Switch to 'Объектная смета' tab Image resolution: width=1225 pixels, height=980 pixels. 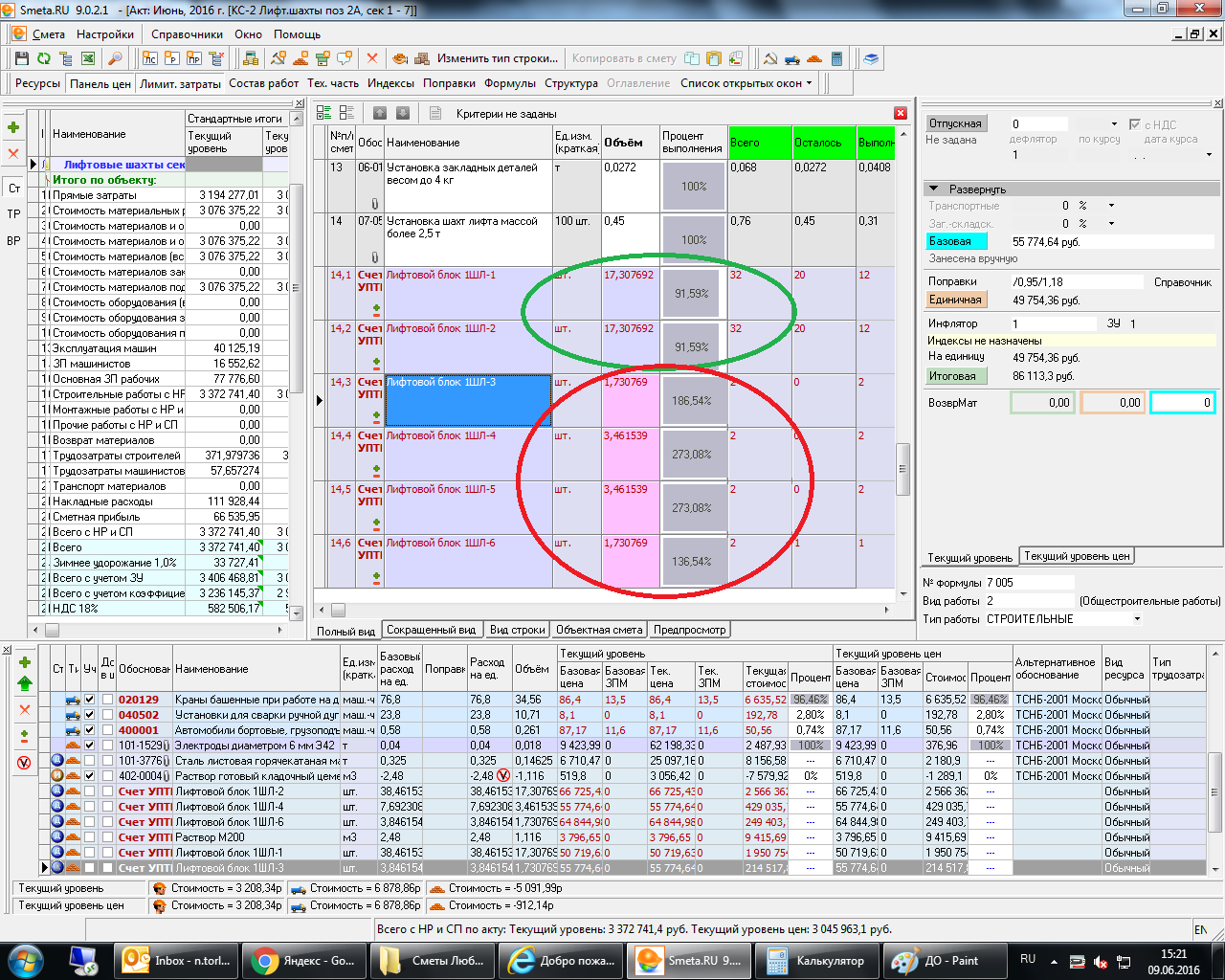click(599, 630)
